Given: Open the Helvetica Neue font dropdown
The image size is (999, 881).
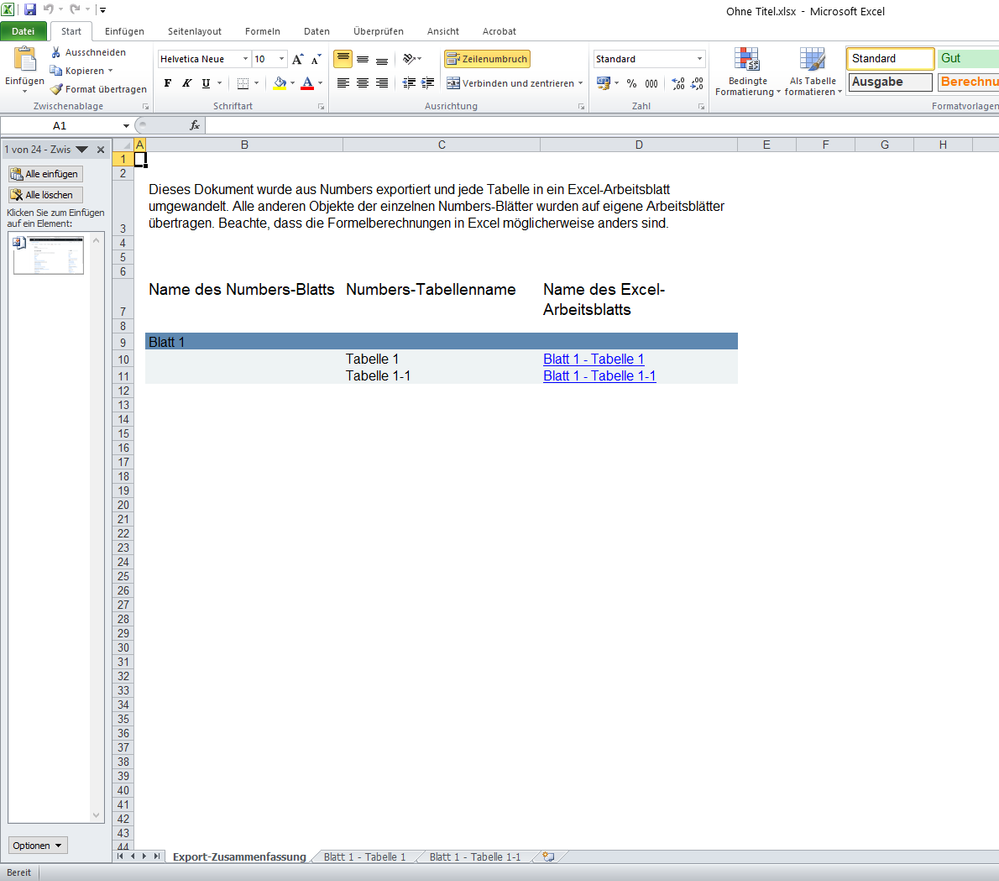Looking at the screenshot, I should pyautogui.click(x=245, y=59).
